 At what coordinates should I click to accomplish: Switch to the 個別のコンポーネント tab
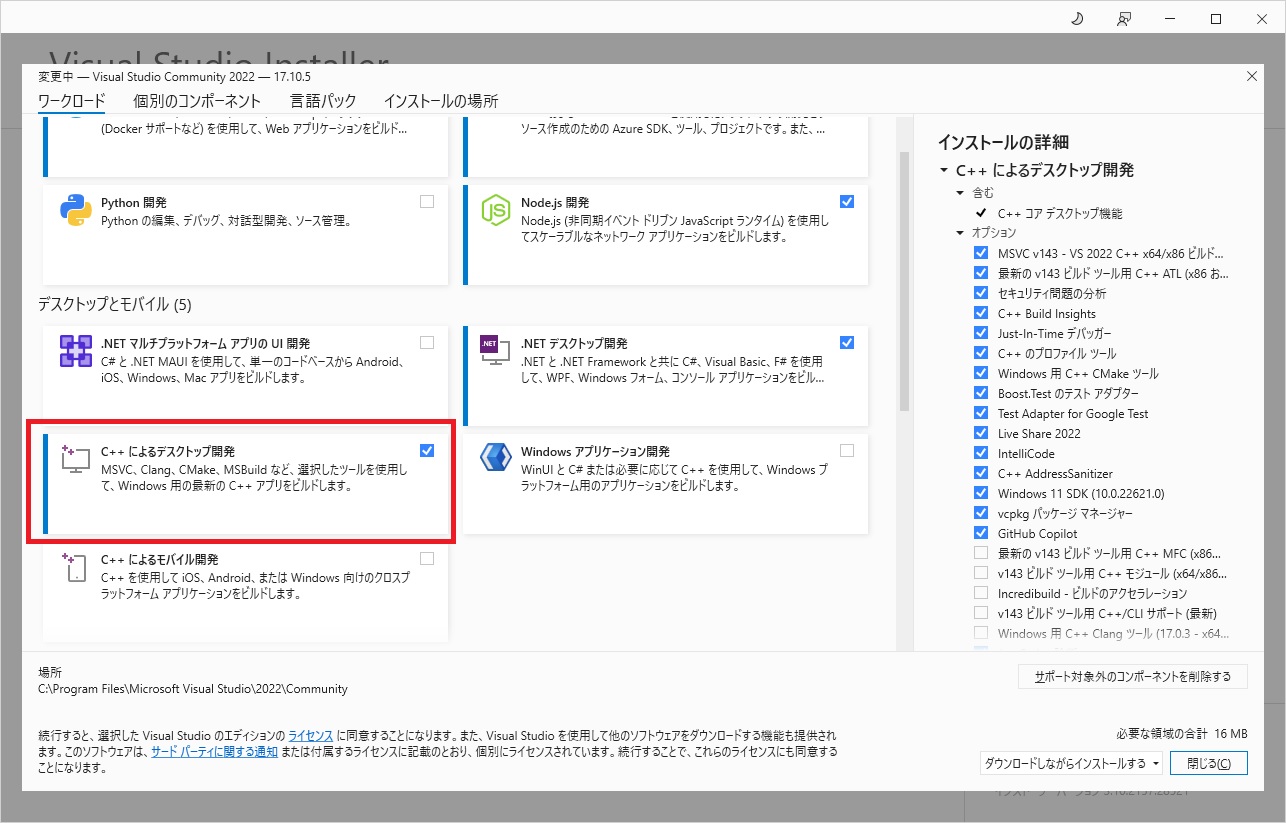(x=197, y=101)
